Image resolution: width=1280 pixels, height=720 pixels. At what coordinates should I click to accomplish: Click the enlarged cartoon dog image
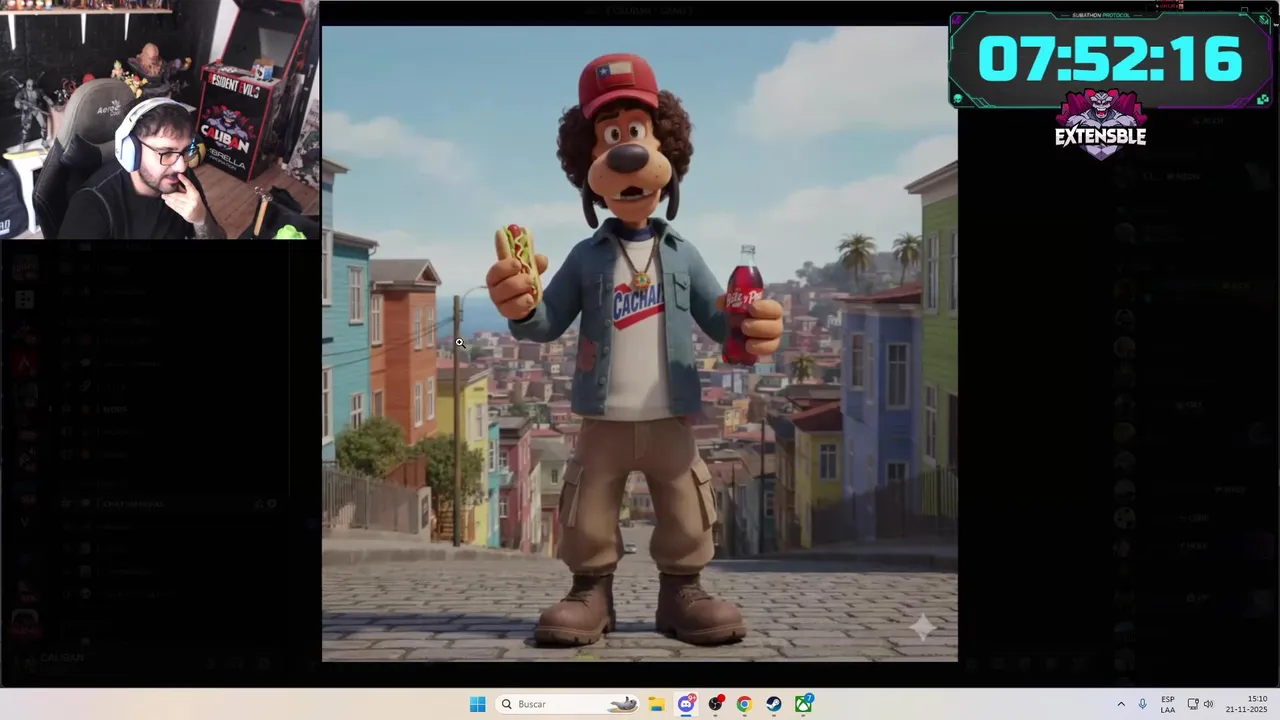coord(639,343)
